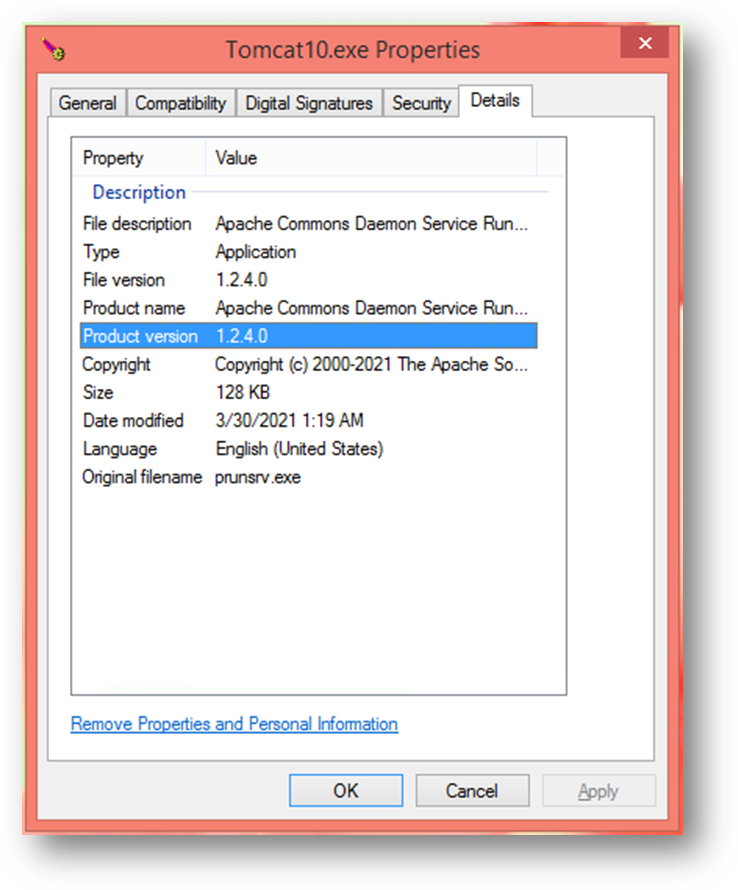738x890 pixels.
Task: Close the Tomcat10.exe Properties dialog
Action: [x=644, y=43]
